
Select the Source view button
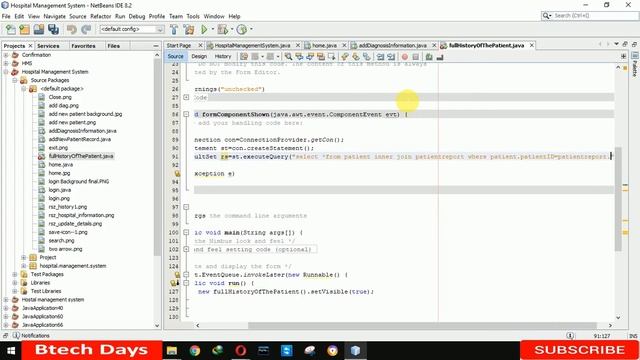176,56
